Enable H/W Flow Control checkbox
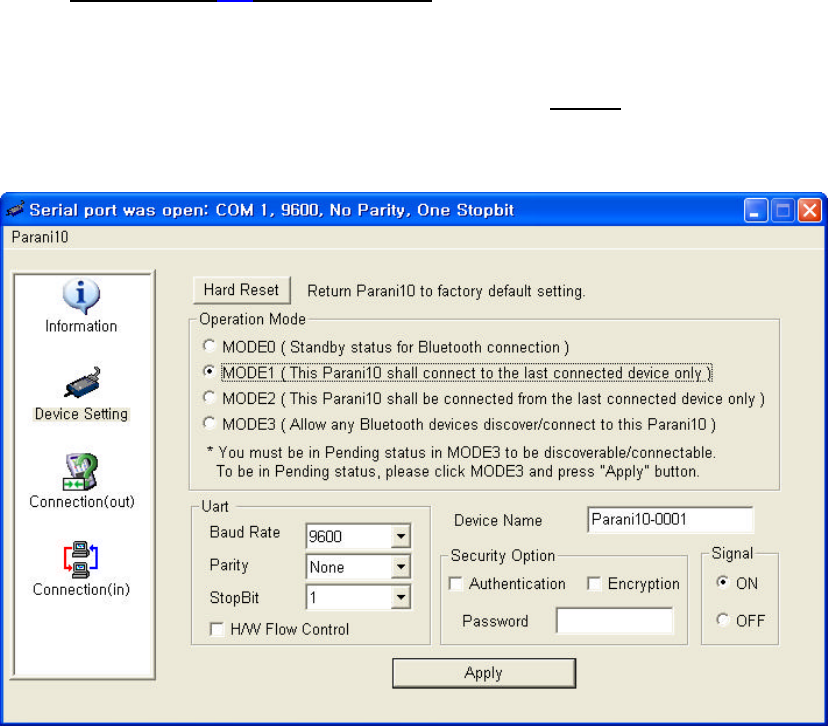 click(x=217, y=629)
